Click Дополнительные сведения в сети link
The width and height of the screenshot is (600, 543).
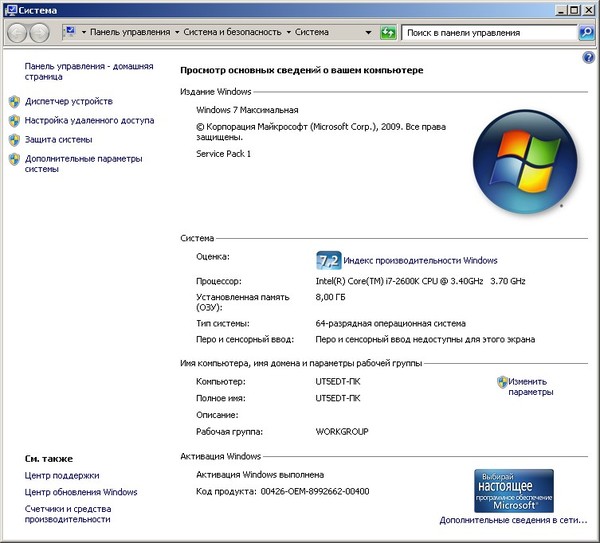(513, 520)
